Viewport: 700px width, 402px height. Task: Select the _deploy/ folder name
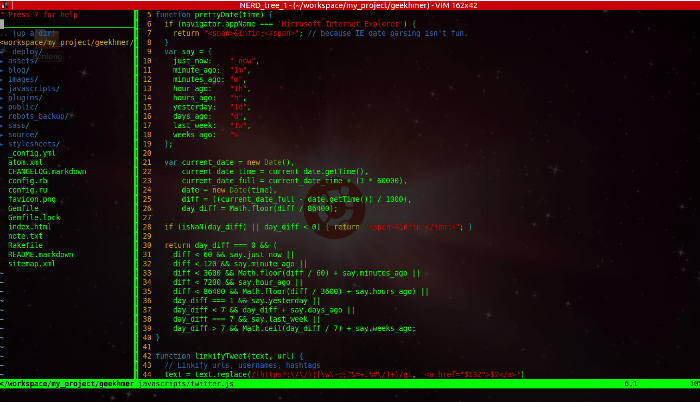(x=25, y=52)
